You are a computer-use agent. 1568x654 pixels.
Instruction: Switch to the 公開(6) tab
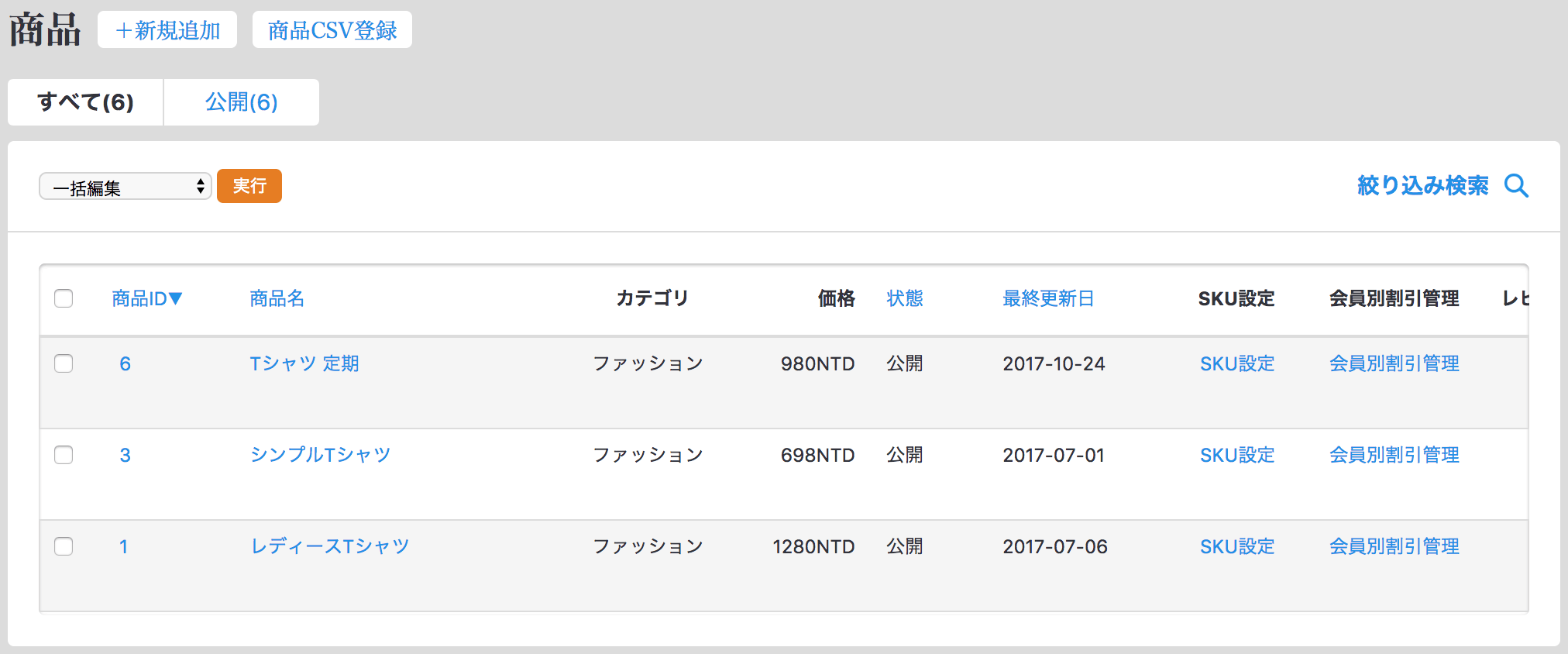pos(241,102)
